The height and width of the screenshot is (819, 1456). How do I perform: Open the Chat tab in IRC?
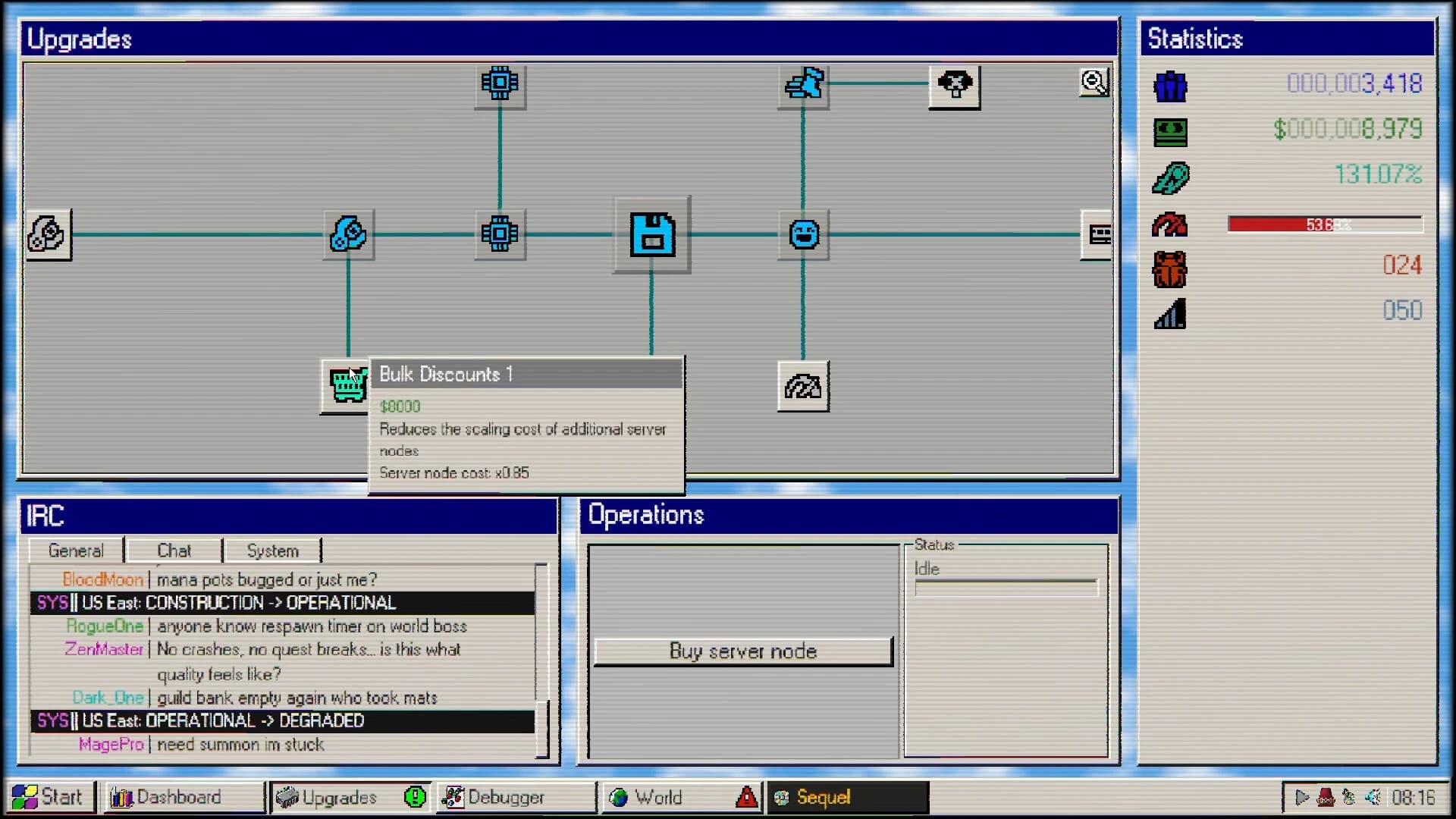pos(174,550)
